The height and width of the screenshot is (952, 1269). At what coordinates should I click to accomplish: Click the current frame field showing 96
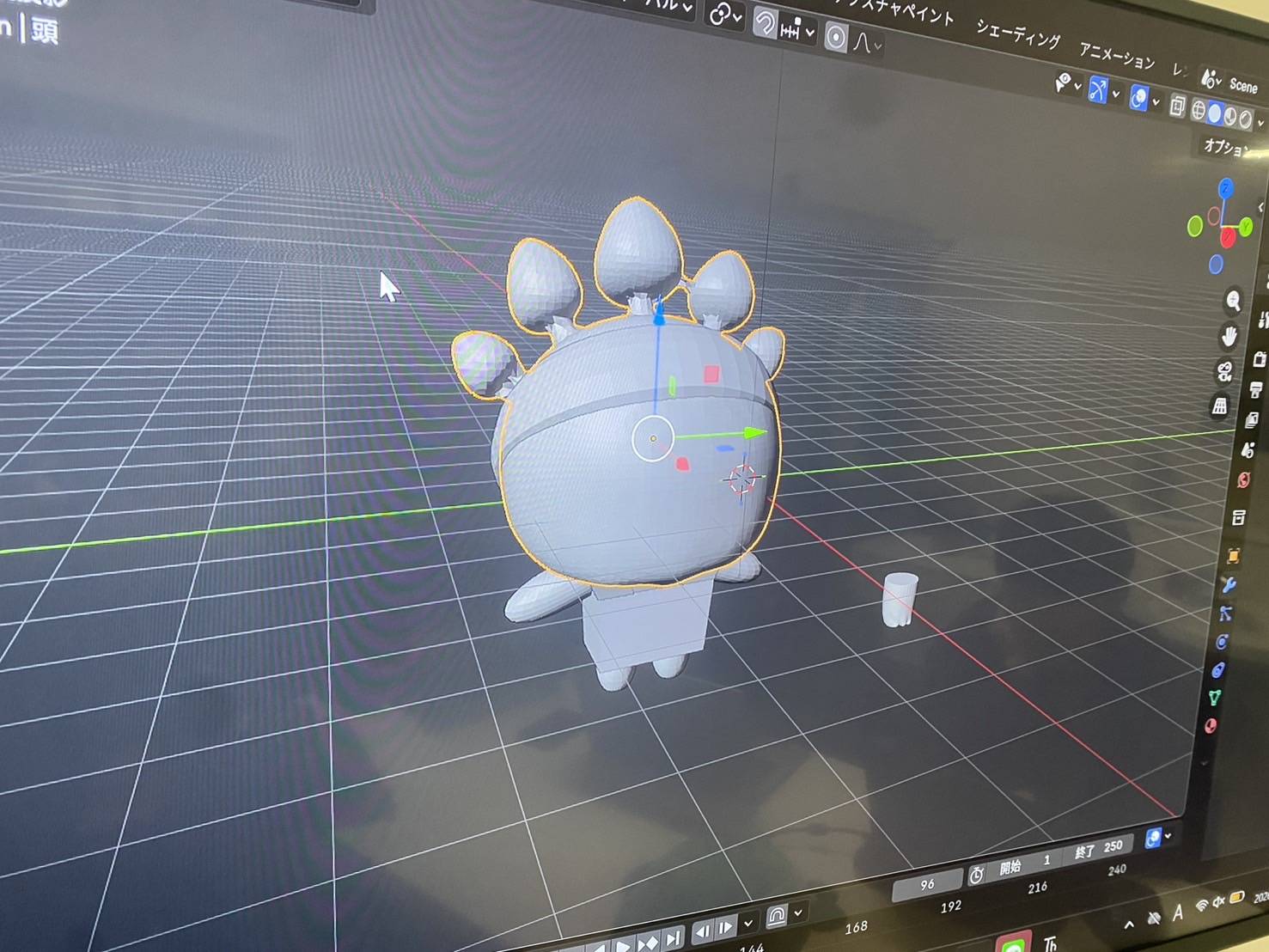(926, 884)
